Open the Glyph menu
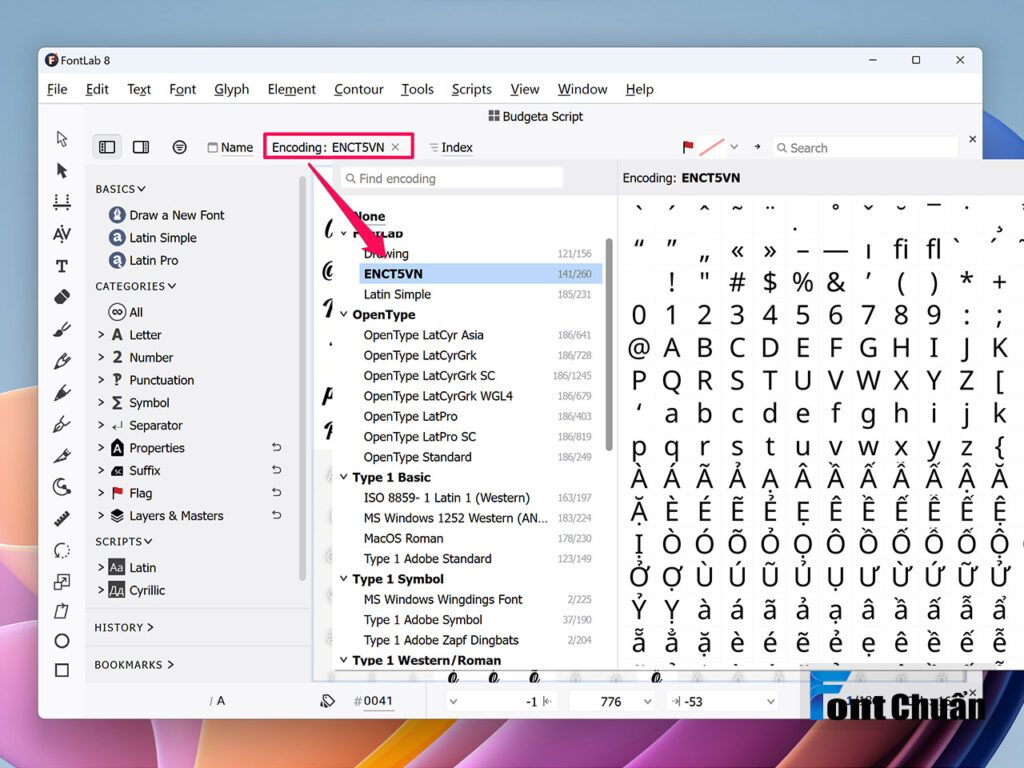1024x768 pixels. tap(232, 89)
